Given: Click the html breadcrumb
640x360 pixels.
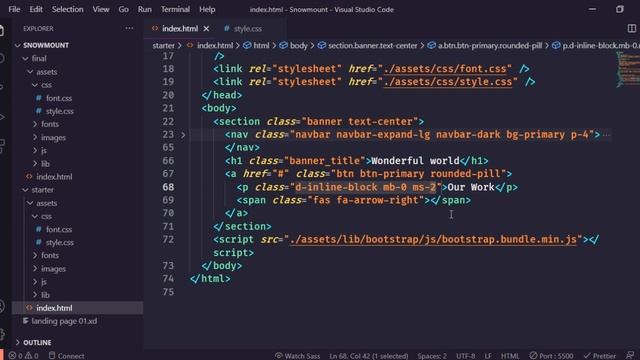Looking at the screenshot, I should tap(261, 45).
